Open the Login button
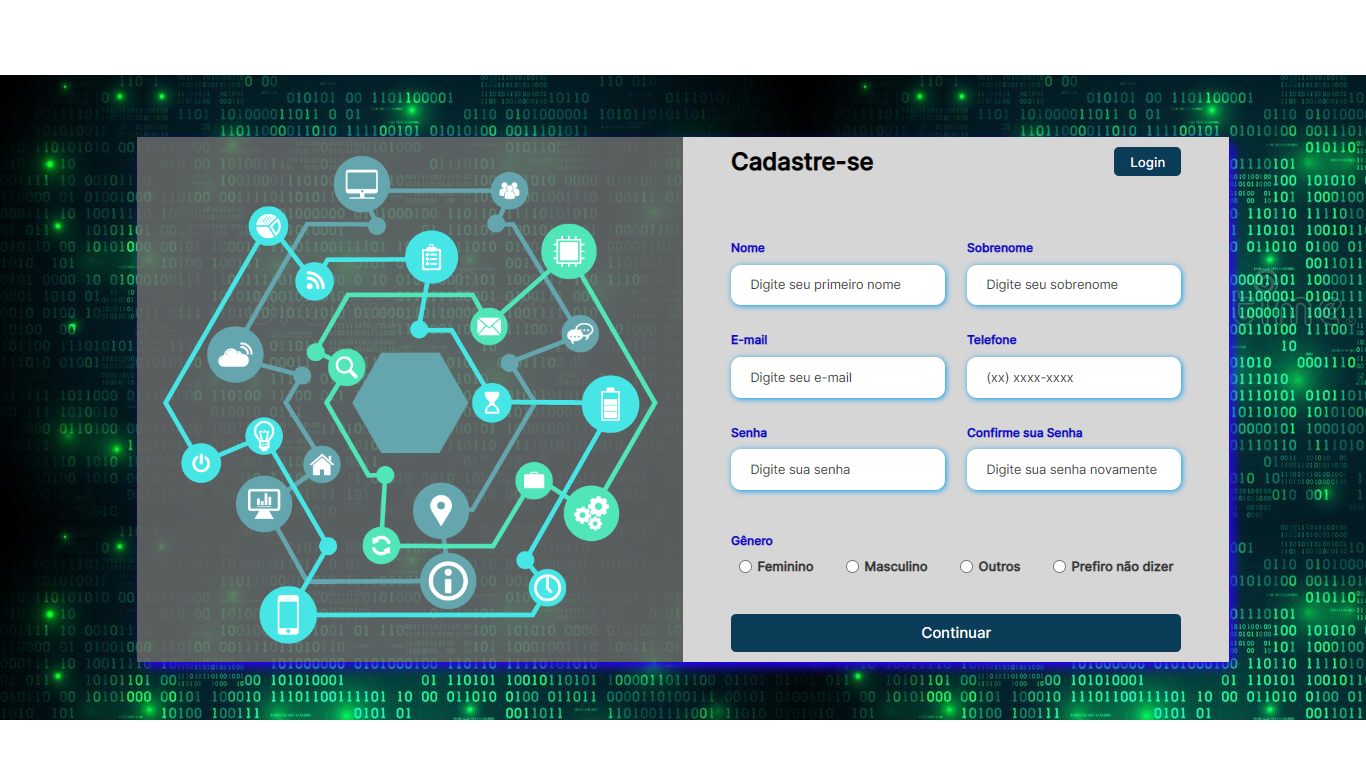 [1147, 162]
